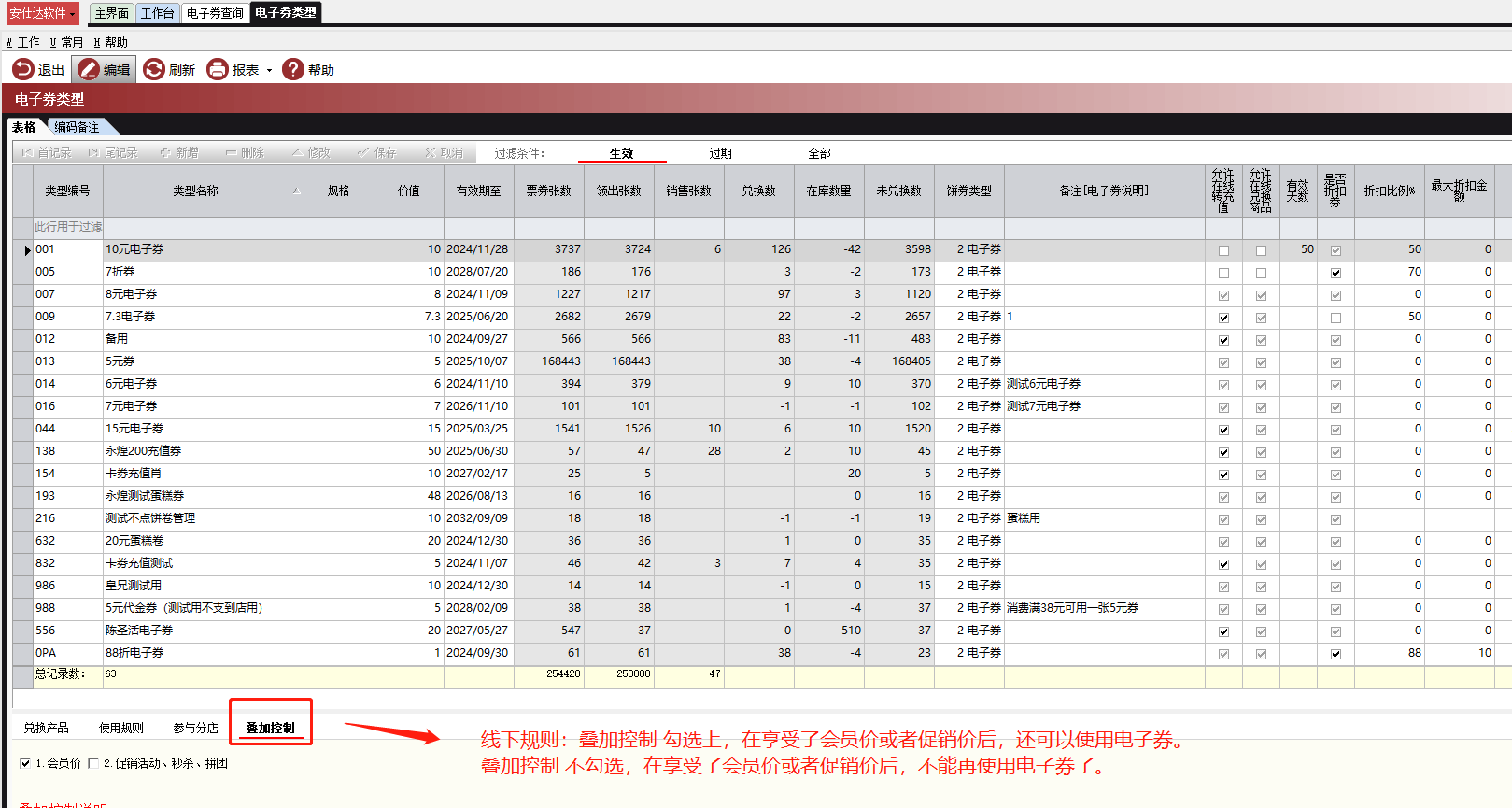Toggle the 1.会员价 checkbox
1512x808 pixels.
[25, 763]
